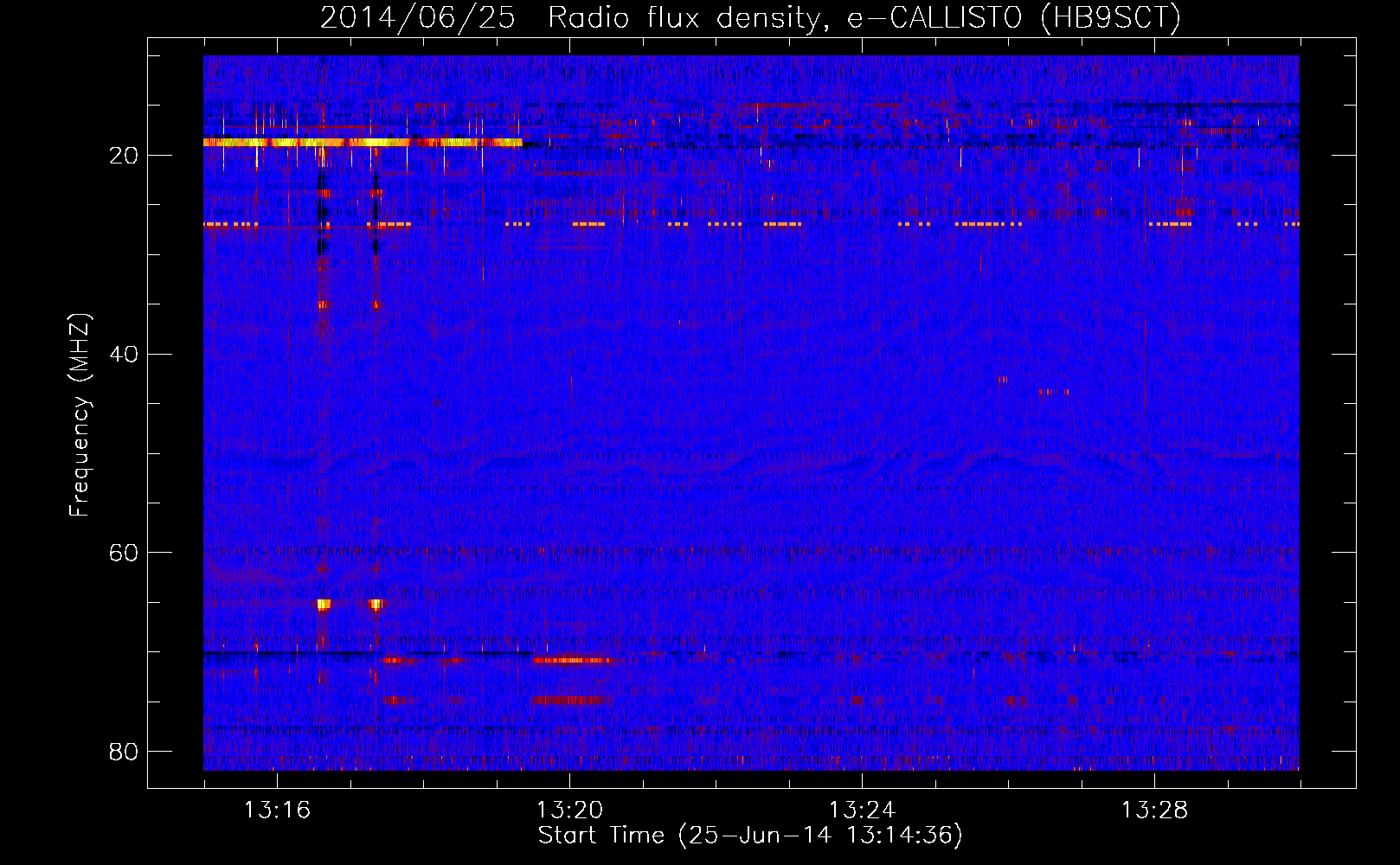Click the first bright burst spot near 65 MHz
Screen dimensions: 1400x865
pyautogui.click(x=324, y=604)
